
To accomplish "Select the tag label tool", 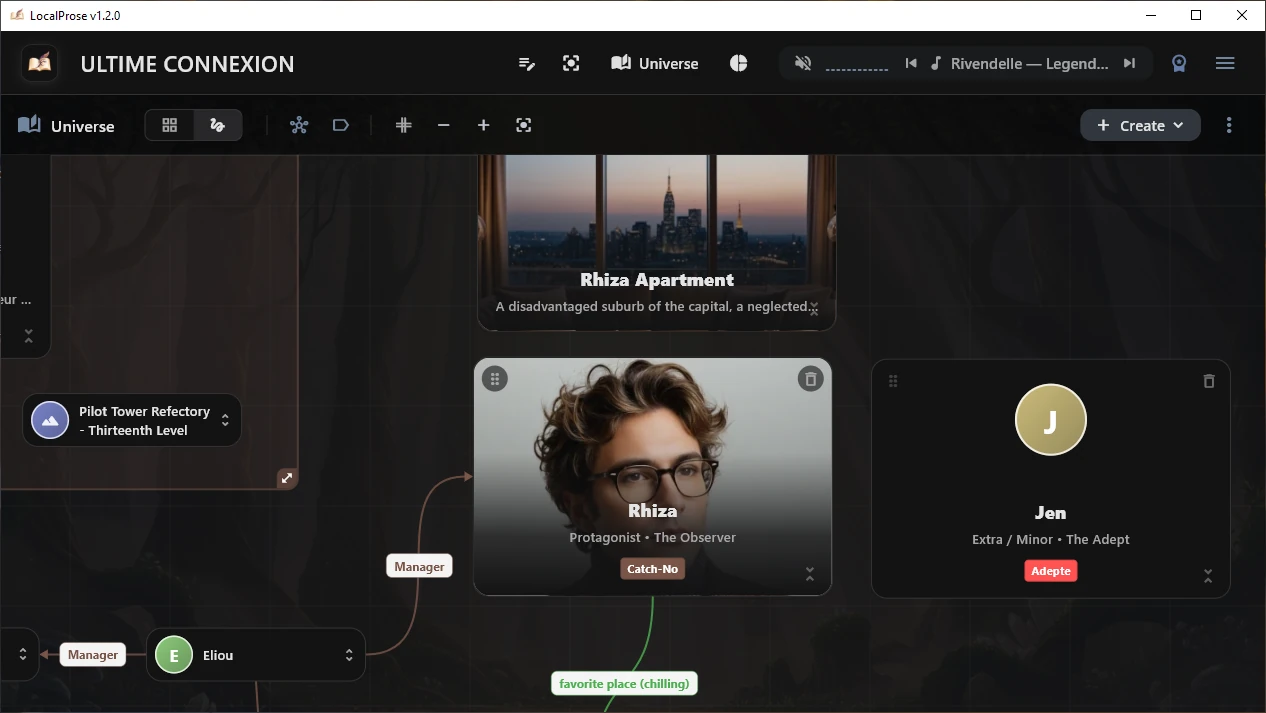I will click(341, 125).
